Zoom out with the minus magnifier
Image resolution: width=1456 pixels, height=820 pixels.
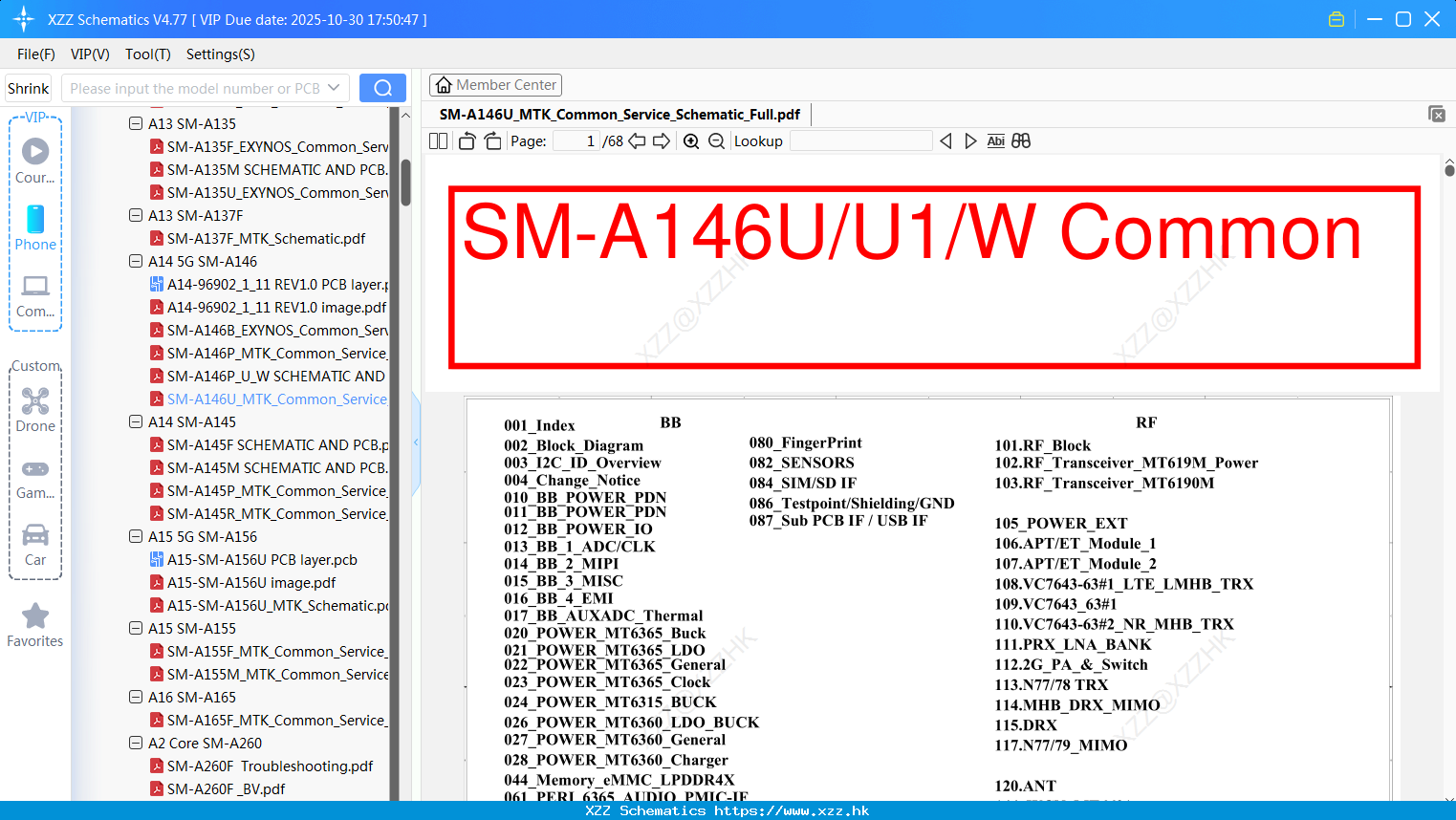(x=716, y=141)
